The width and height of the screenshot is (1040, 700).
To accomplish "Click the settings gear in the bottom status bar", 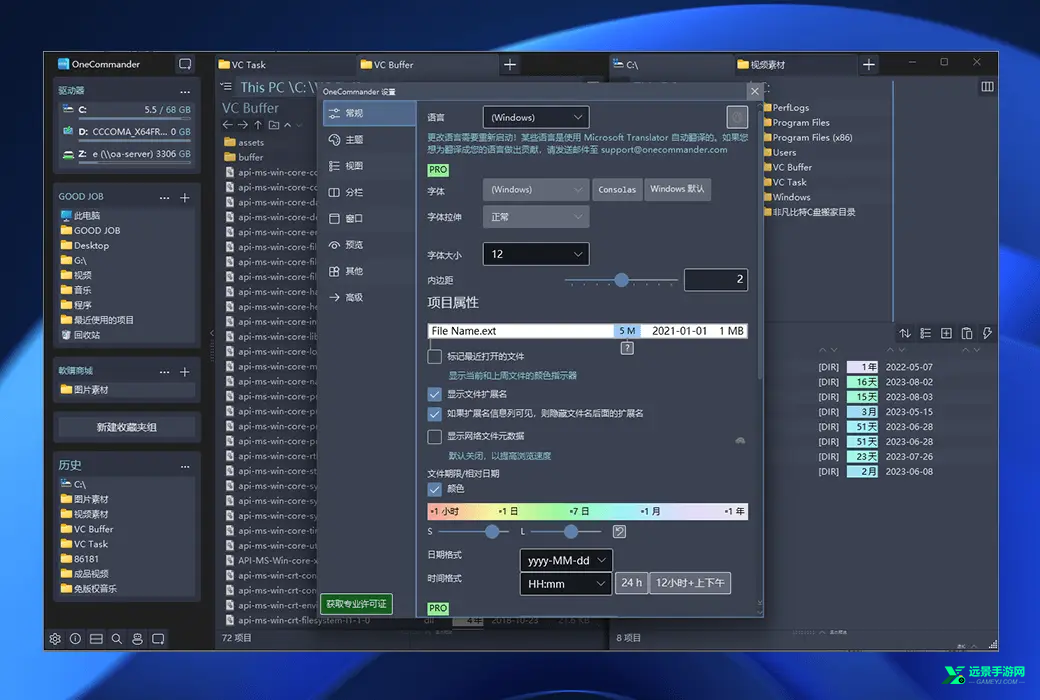I will point(54,638).
